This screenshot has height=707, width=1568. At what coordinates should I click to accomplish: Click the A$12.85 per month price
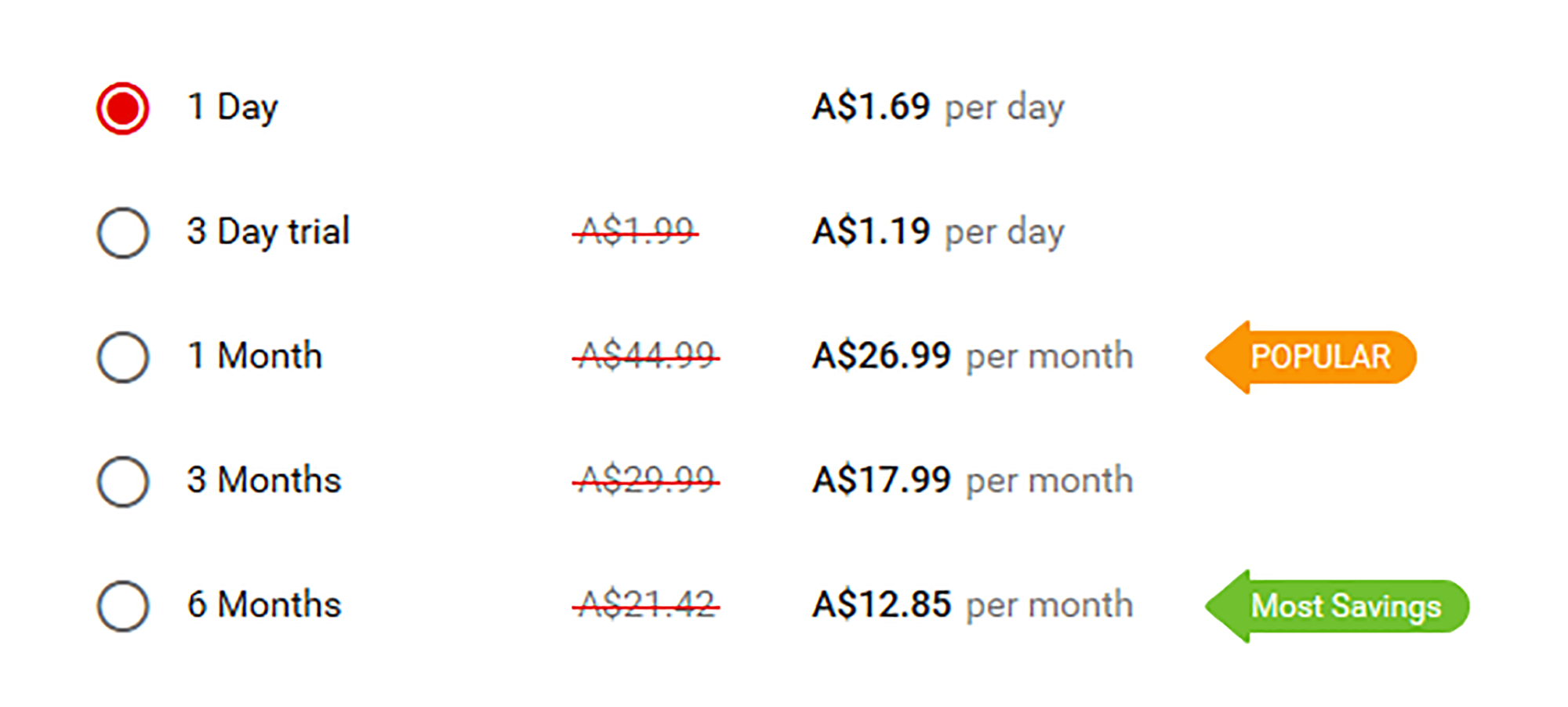973,605
